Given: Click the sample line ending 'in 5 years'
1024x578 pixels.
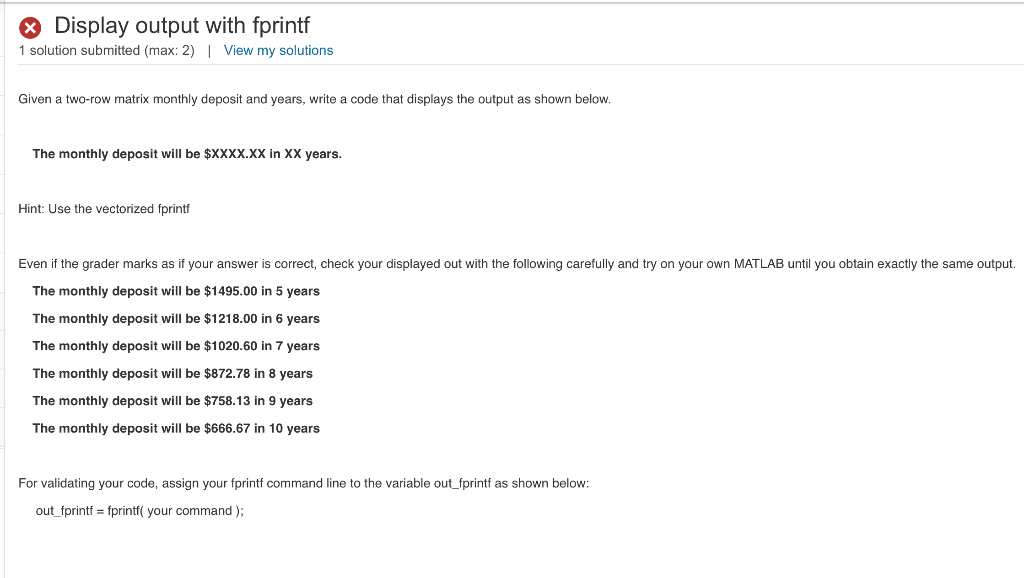Looking at the screenshot, I should click(175, 291).
